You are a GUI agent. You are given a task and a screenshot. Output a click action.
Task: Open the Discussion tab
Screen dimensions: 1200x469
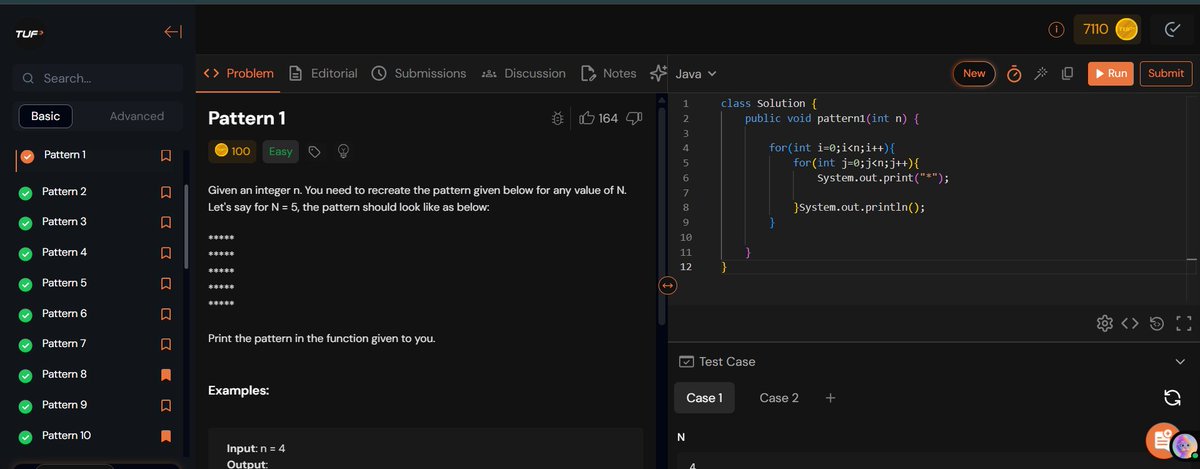pos(523,73)
